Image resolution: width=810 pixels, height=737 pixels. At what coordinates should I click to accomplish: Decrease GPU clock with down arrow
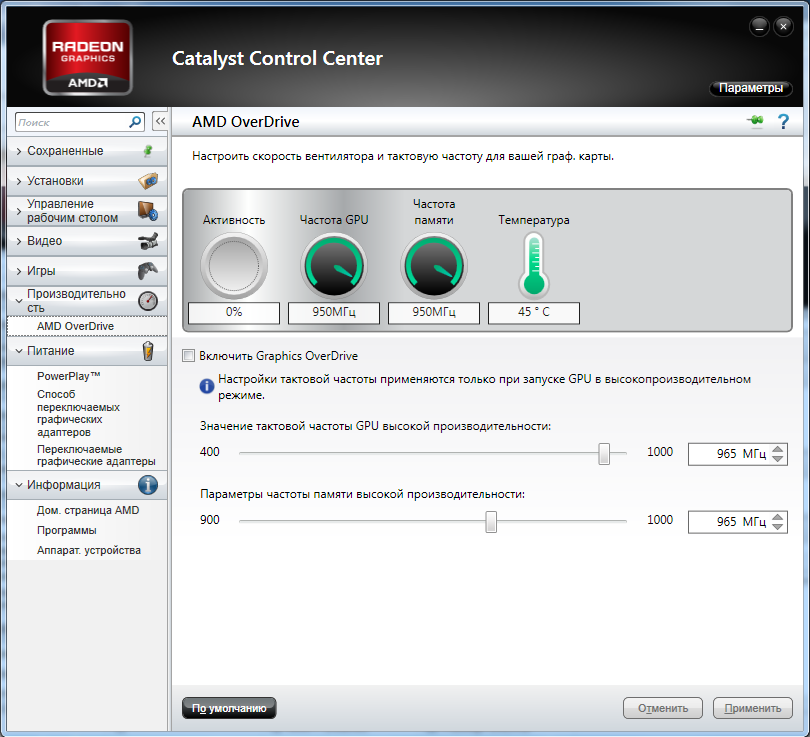(x=777, y=459)
